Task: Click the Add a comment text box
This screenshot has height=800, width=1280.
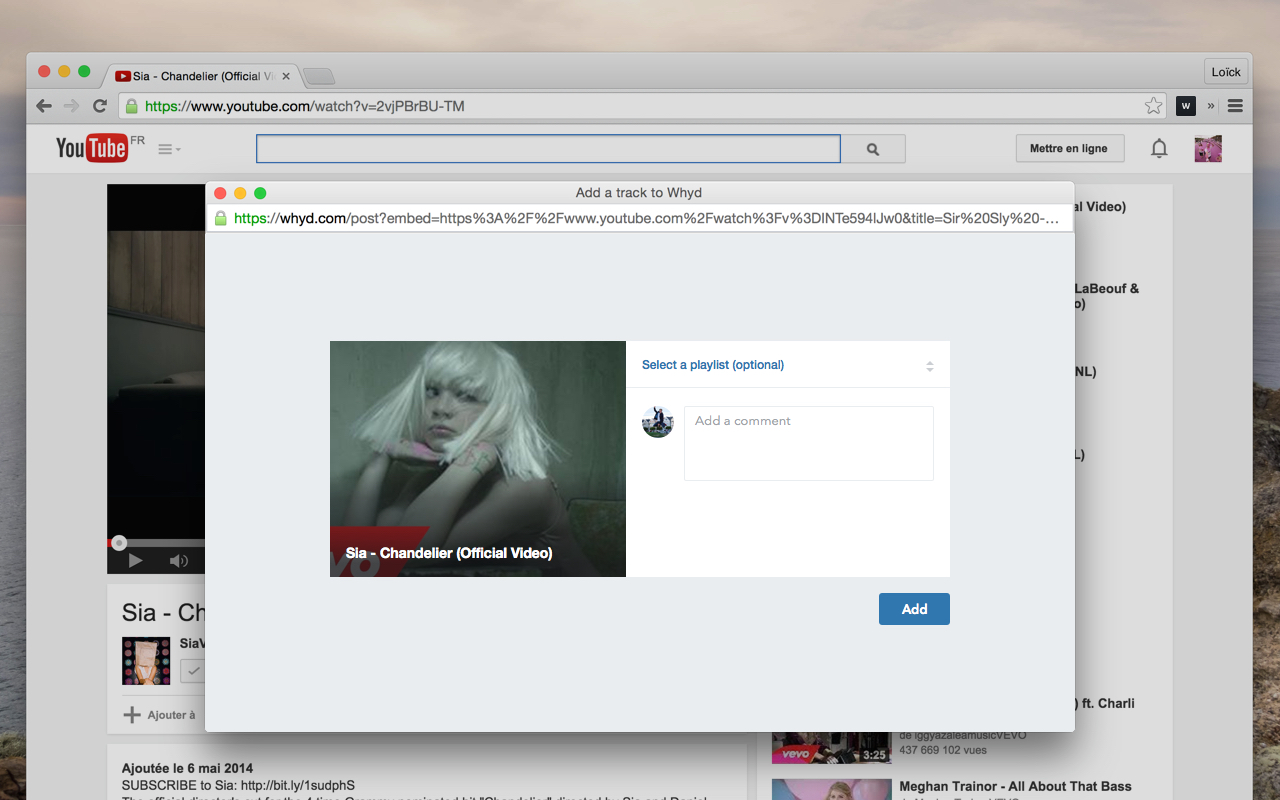Action: 809,443
